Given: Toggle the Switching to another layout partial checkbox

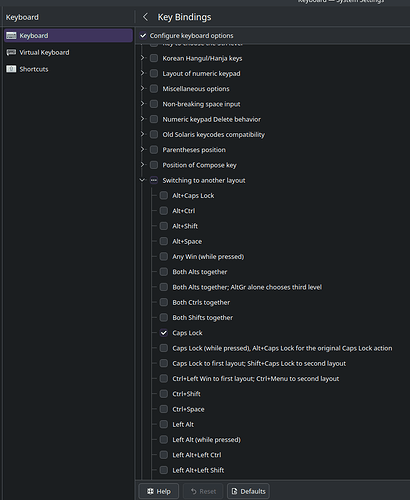Looking at the screenshot, I should 154,180.
